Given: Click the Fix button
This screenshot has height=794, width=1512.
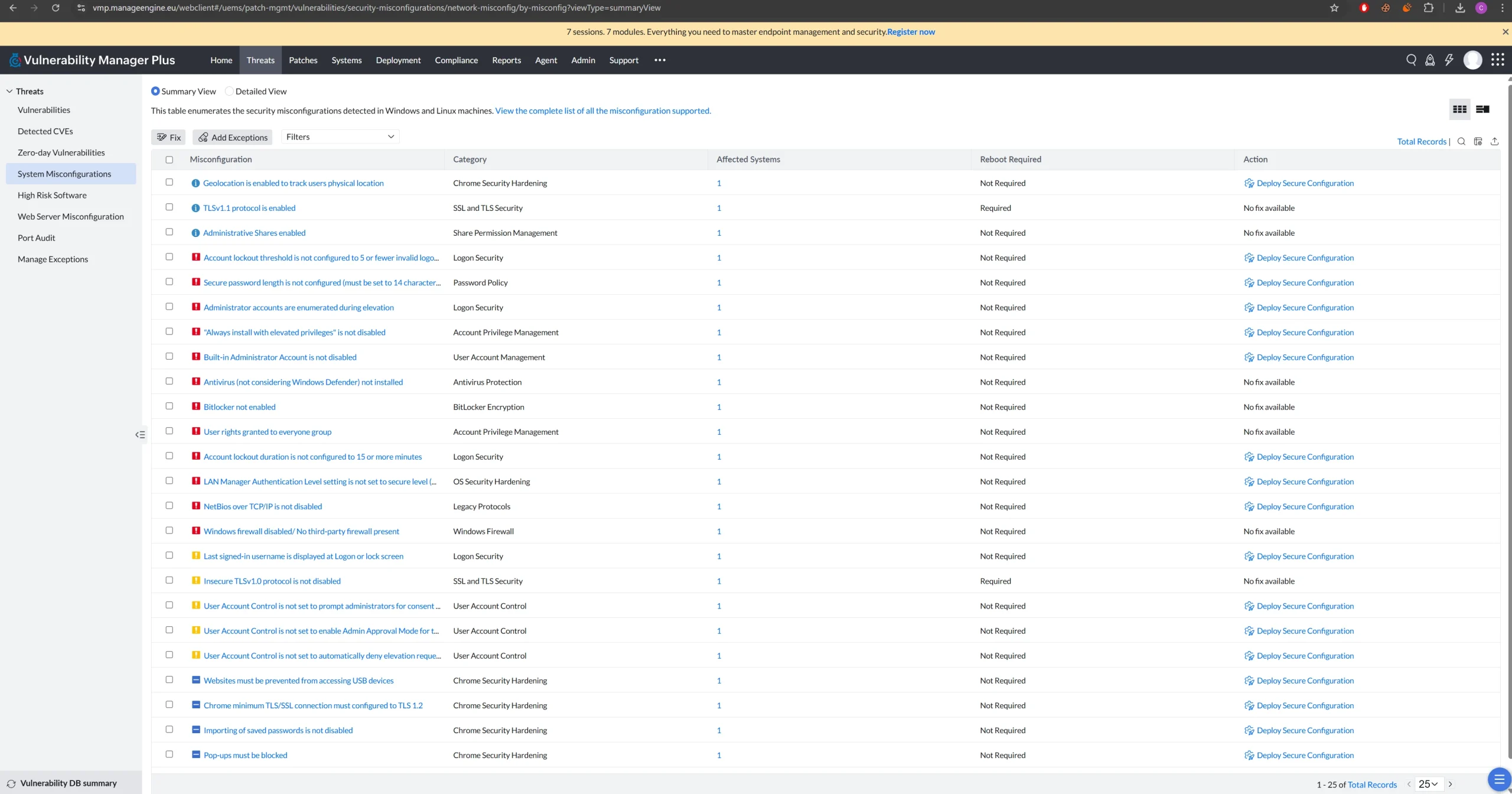Looking at the screenshot, I should tap(168, 137).
